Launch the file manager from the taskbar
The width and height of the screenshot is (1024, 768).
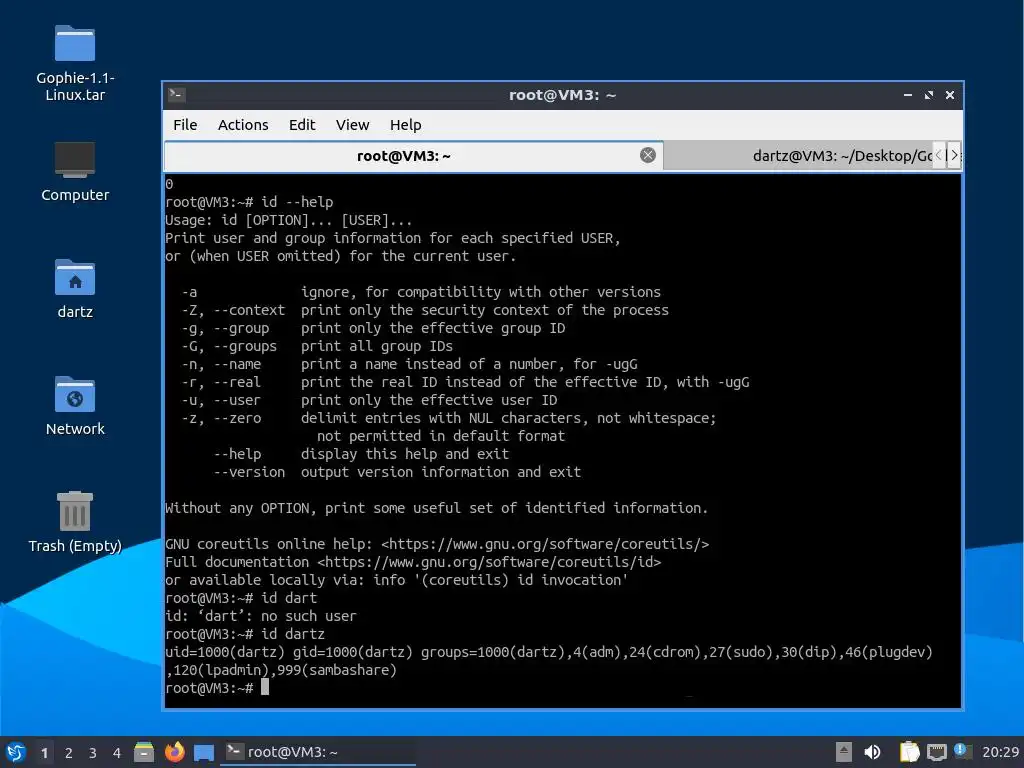pos(144,752)
